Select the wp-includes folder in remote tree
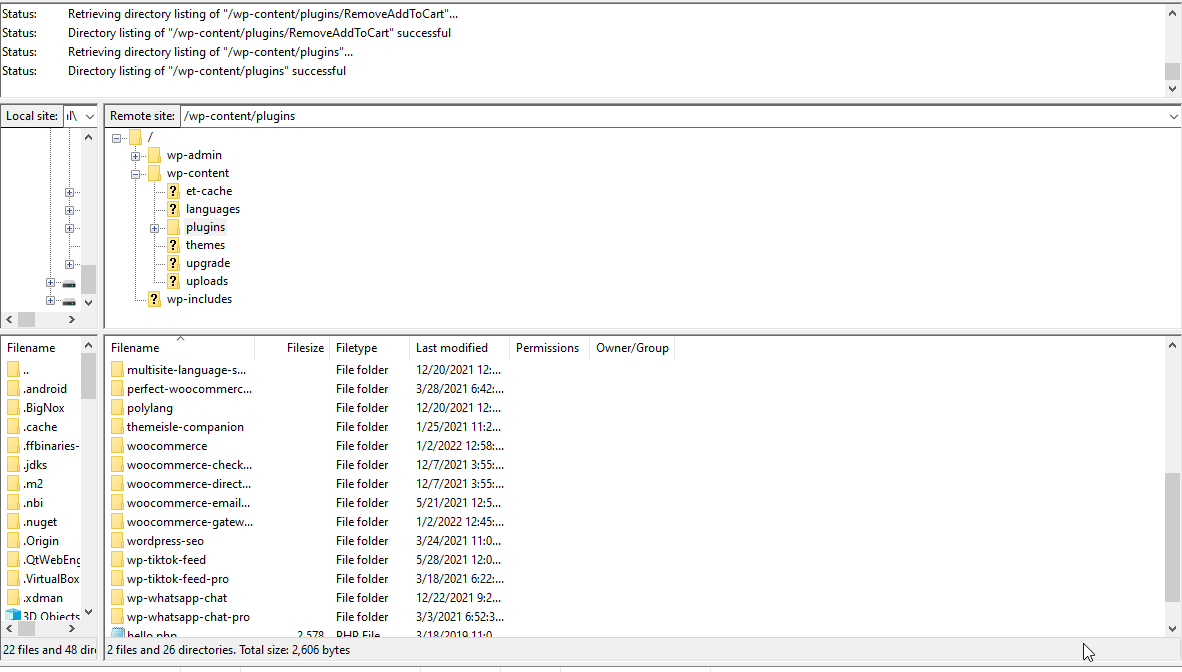The width and height of the screenshot is (1182, 672). tap(199, 299)
